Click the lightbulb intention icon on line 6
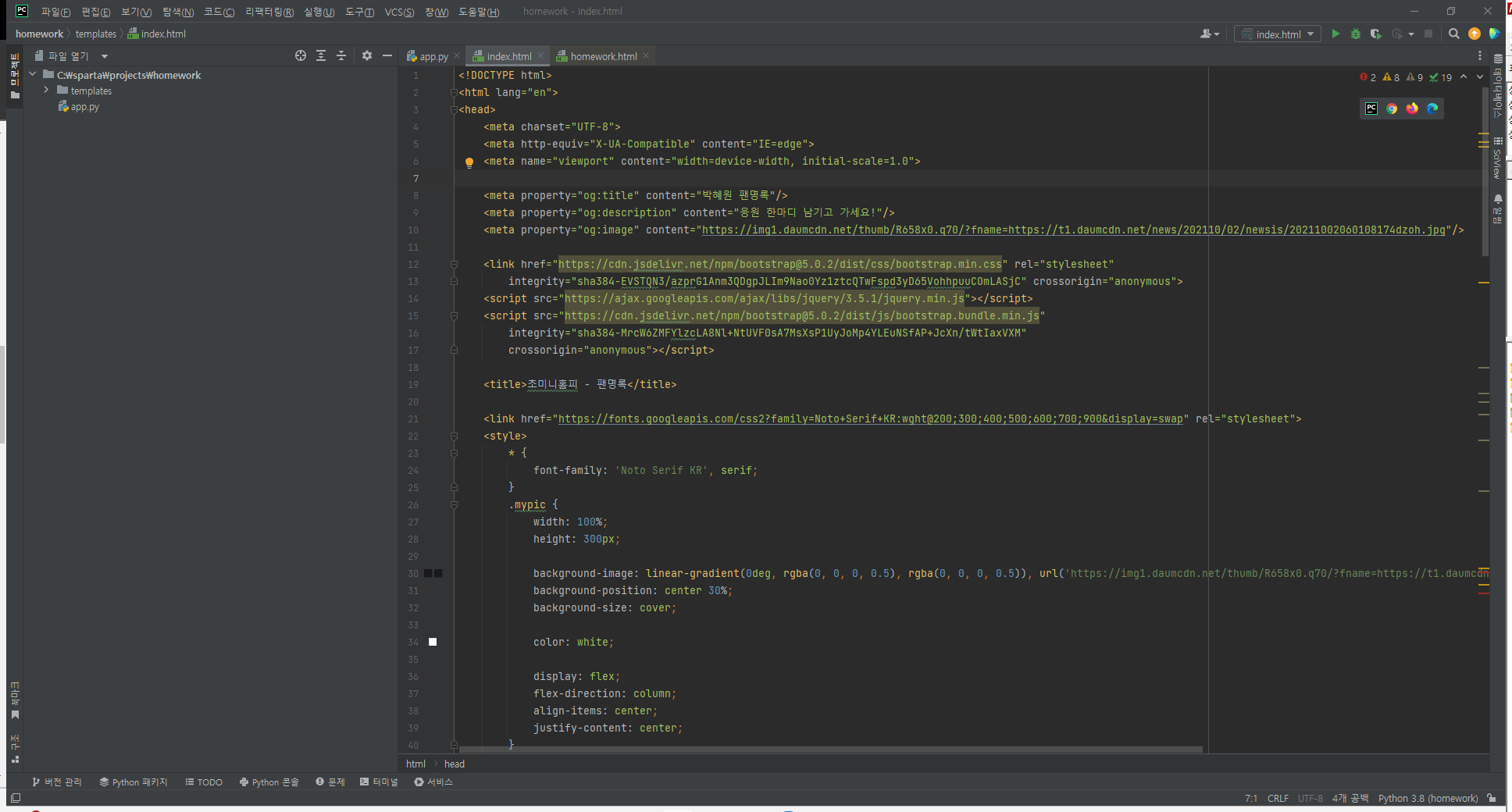This screenshot has width=1512, height=812. [x=469, y=162]
